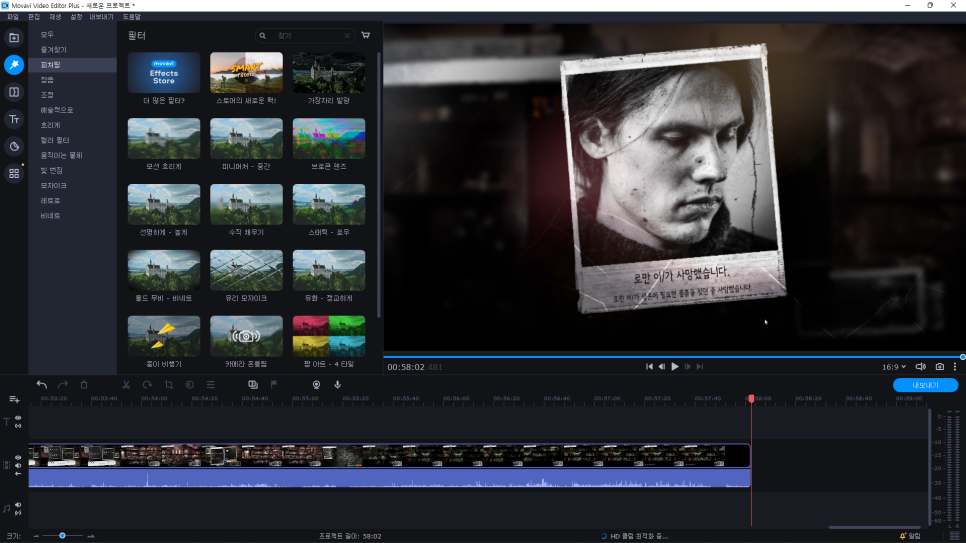Add a marker with the flag icon
This screenshot has height=543, width=966.
click(274, 385)
